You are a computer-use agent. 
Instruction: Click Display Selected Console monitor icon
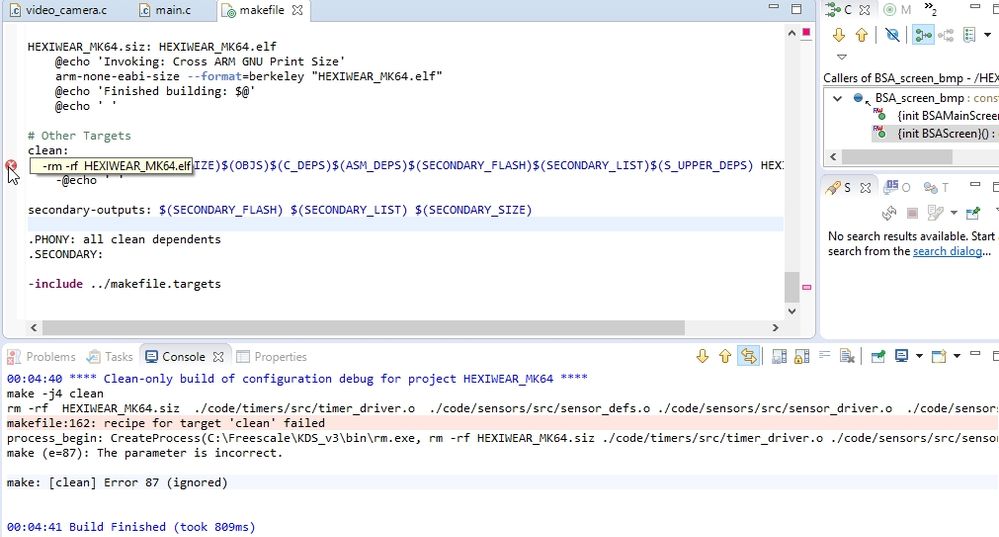901,356
